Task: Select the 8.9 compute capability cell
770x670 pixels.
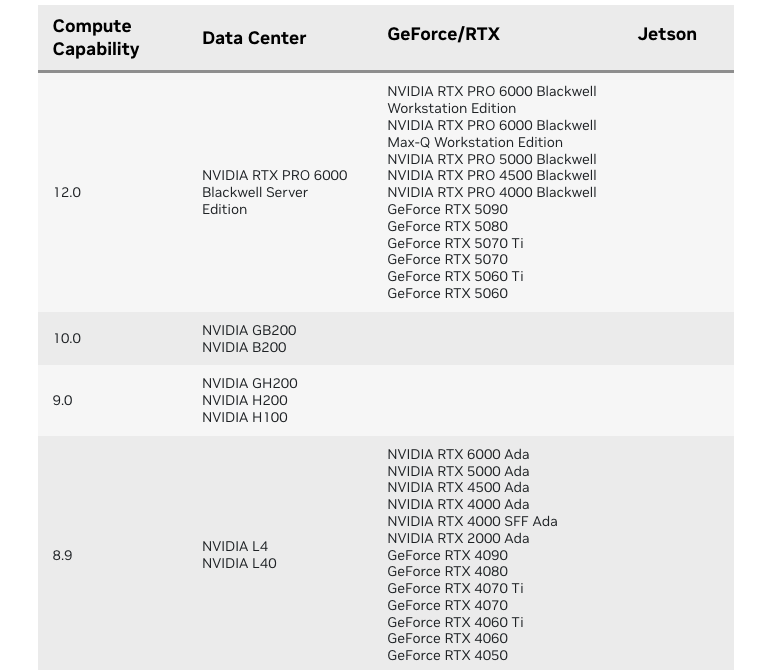Action: pos(62,555)
